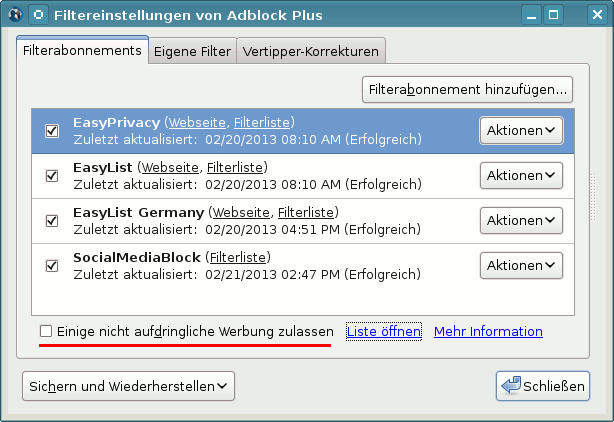The width and height of the screenshot is (614, 422).
Task: Toggle the SocialMediaBlock checkbox
Action: pos(52,266)
